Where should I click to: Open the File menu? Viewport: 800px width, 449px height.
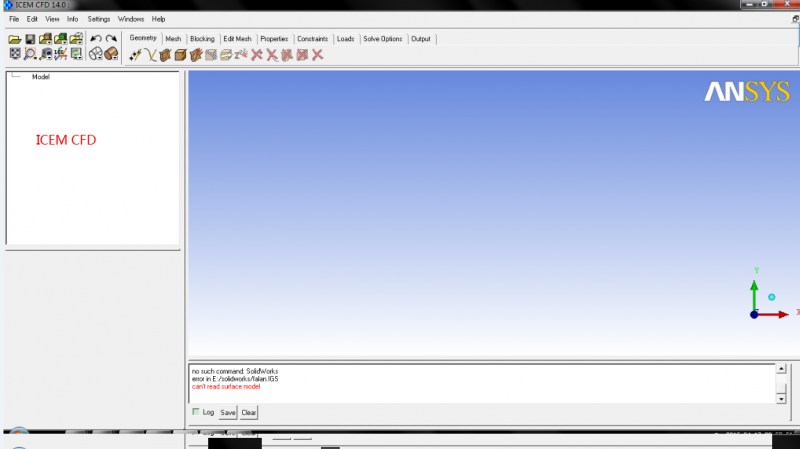click(x=14, y=19)
